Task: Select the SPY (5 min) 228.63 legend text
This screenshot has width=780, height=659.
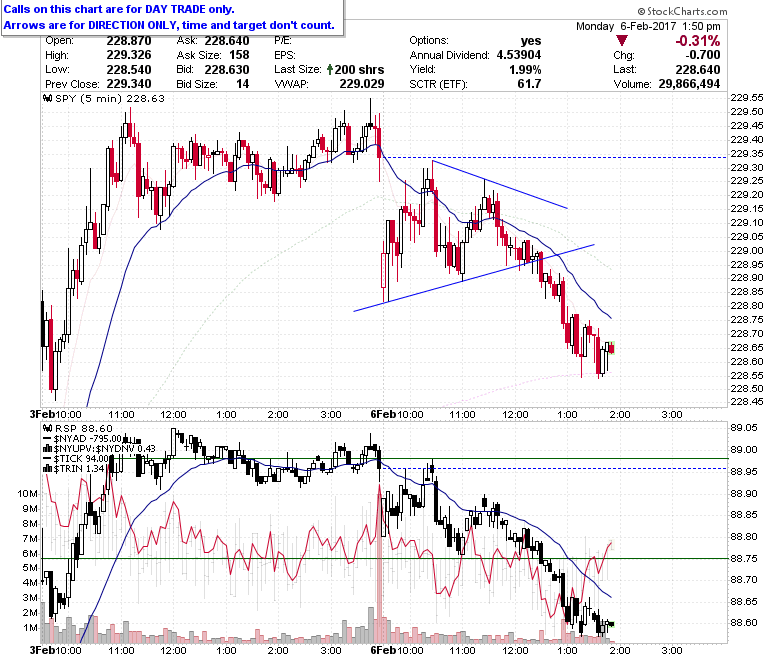Action: [110, 98]
